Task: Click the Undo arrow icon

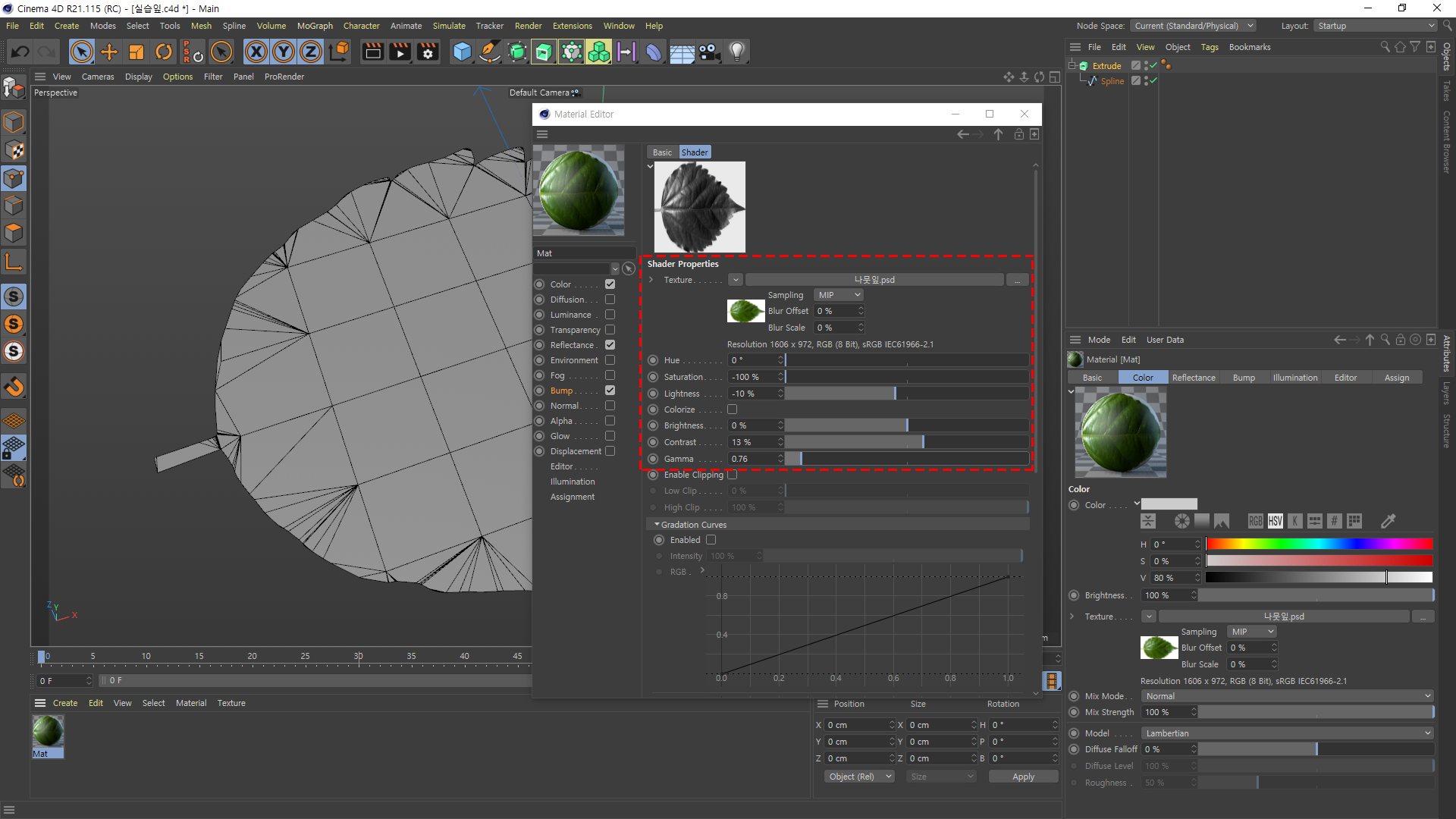Action: point(20,52)
